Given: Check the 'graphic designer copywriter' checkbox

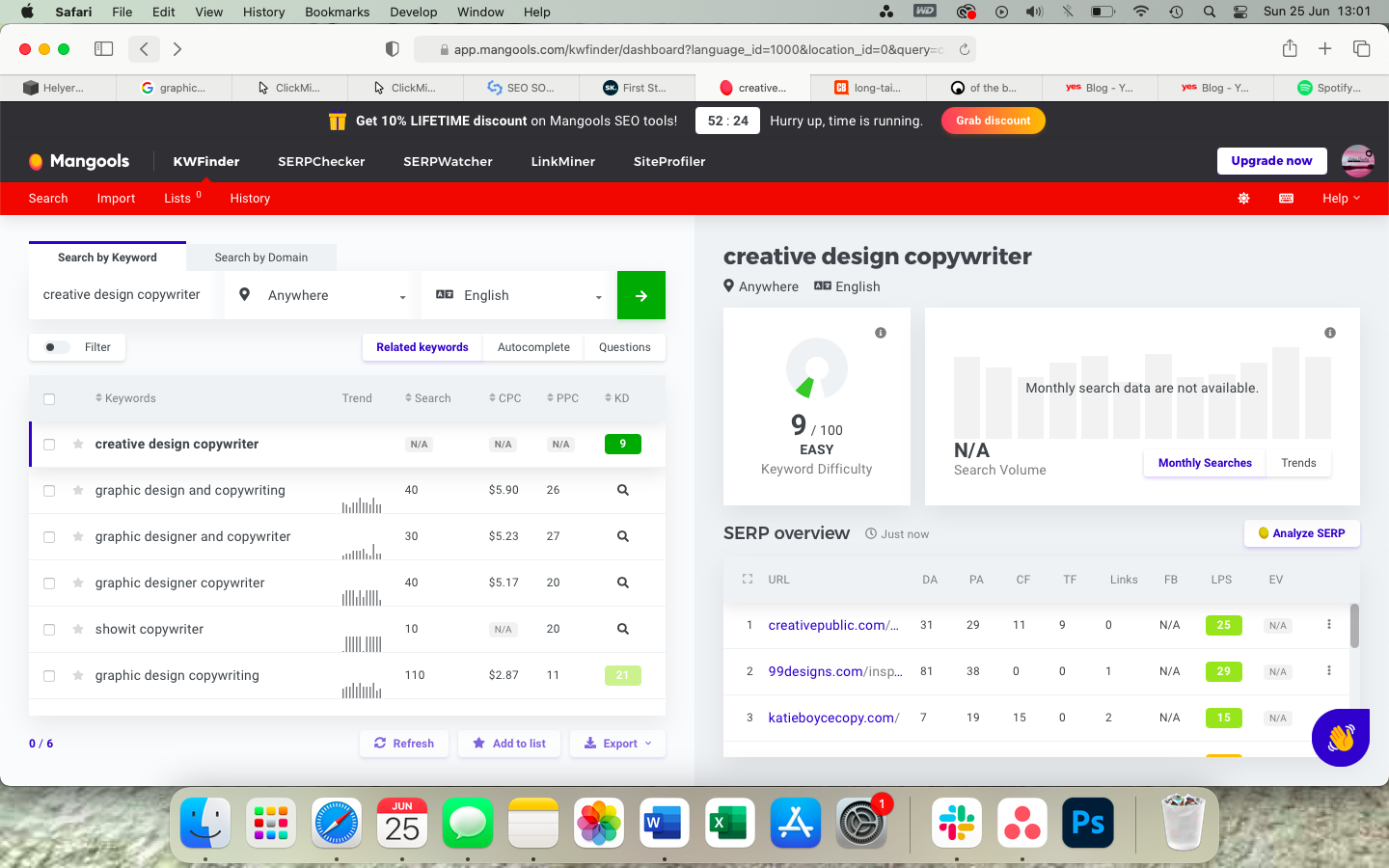Looking at the screenshot, I should click(49, 583).
